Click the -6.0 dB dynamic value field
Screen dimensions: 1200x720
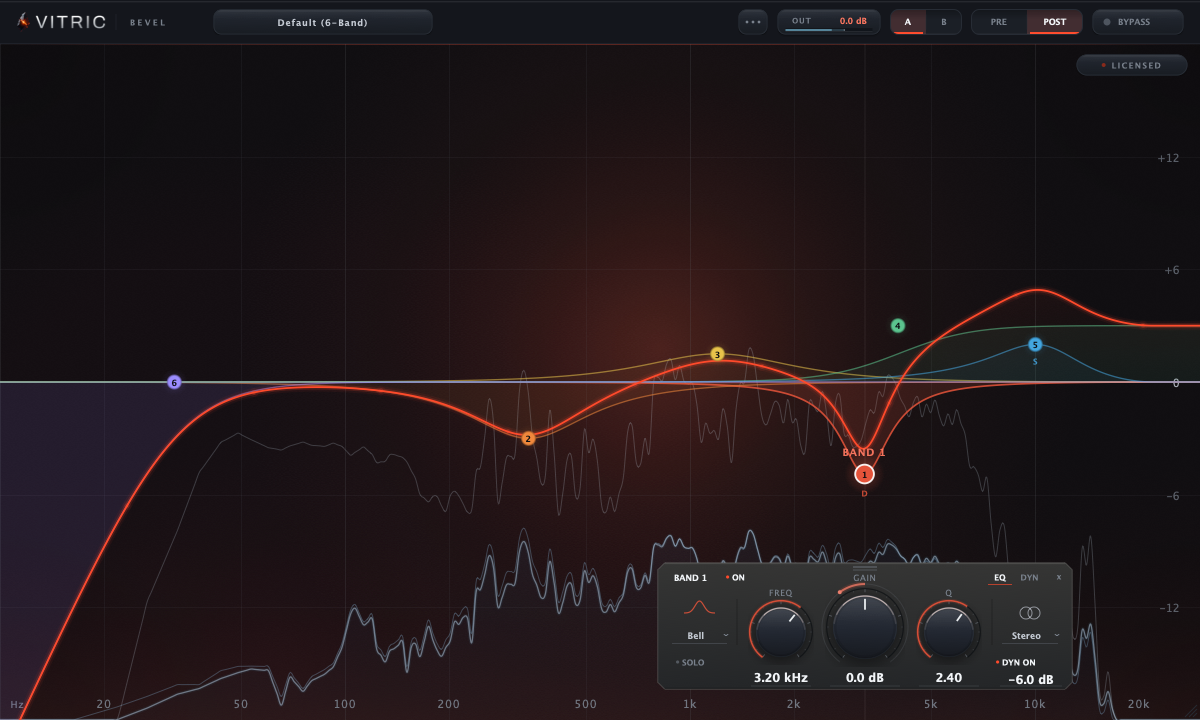[x=1030, y=680]
